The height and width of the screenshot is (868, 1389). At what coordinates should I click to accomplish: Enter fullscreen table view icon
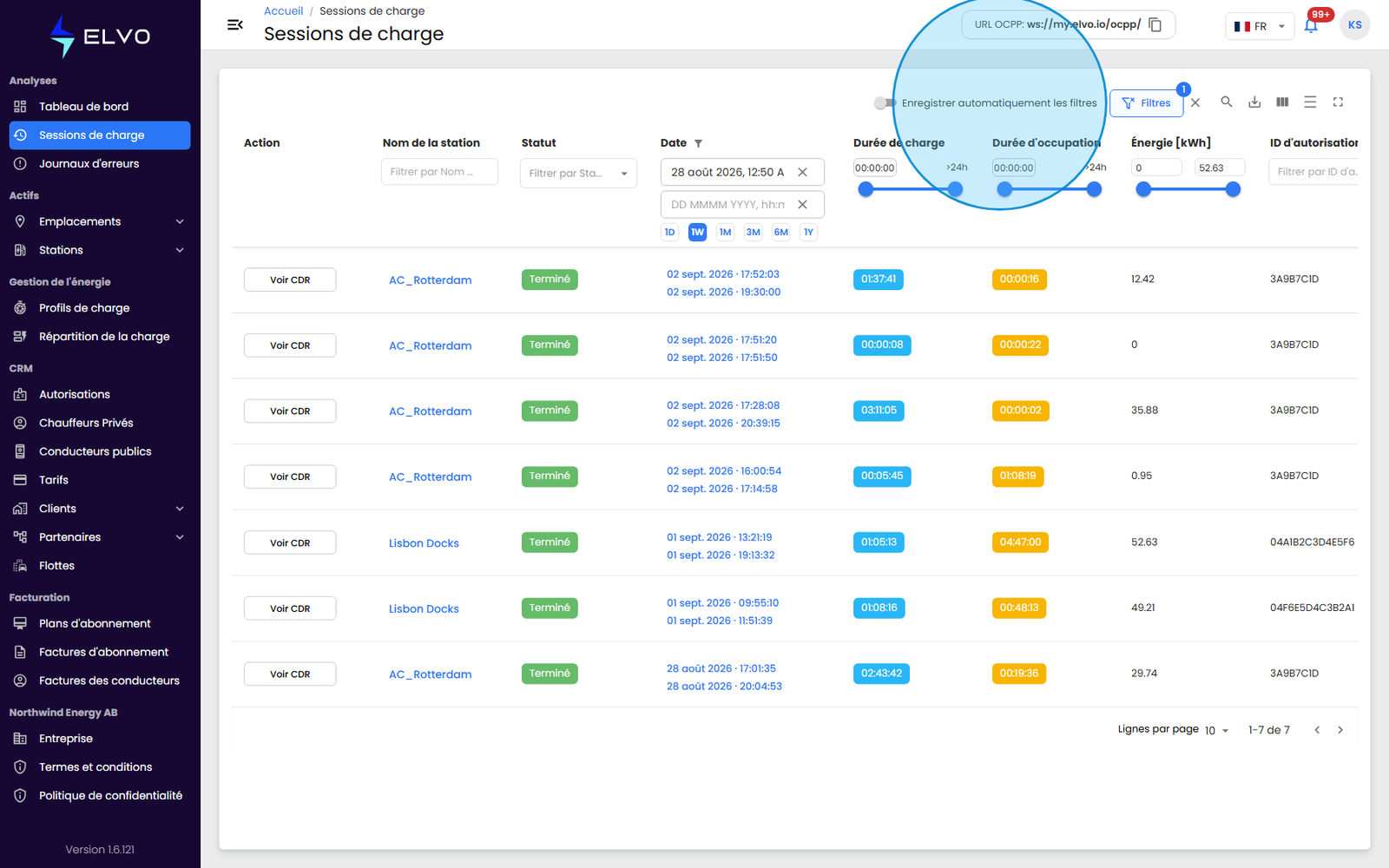point(1338,102)
